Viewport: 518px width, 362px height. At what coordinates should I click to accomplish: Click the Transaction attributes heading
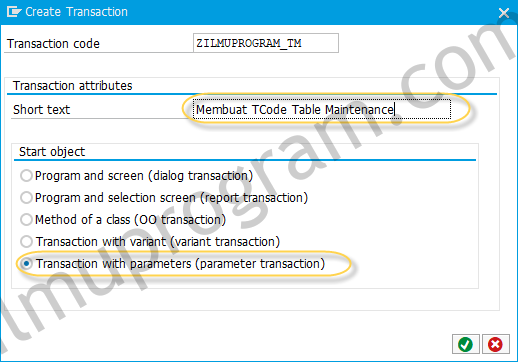click(73, 86)
